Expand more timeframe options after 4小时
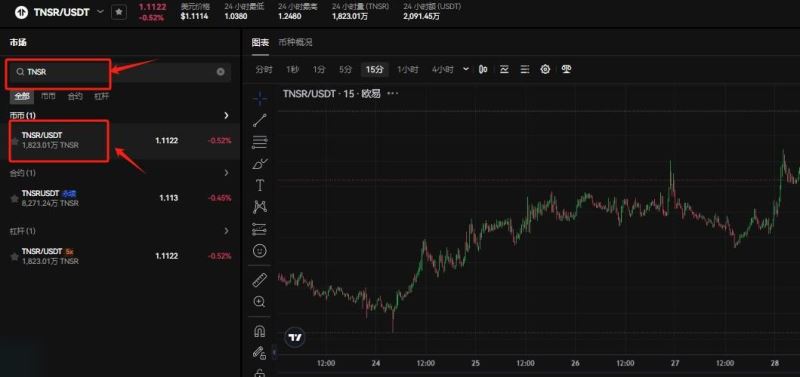 pos(466,69)
